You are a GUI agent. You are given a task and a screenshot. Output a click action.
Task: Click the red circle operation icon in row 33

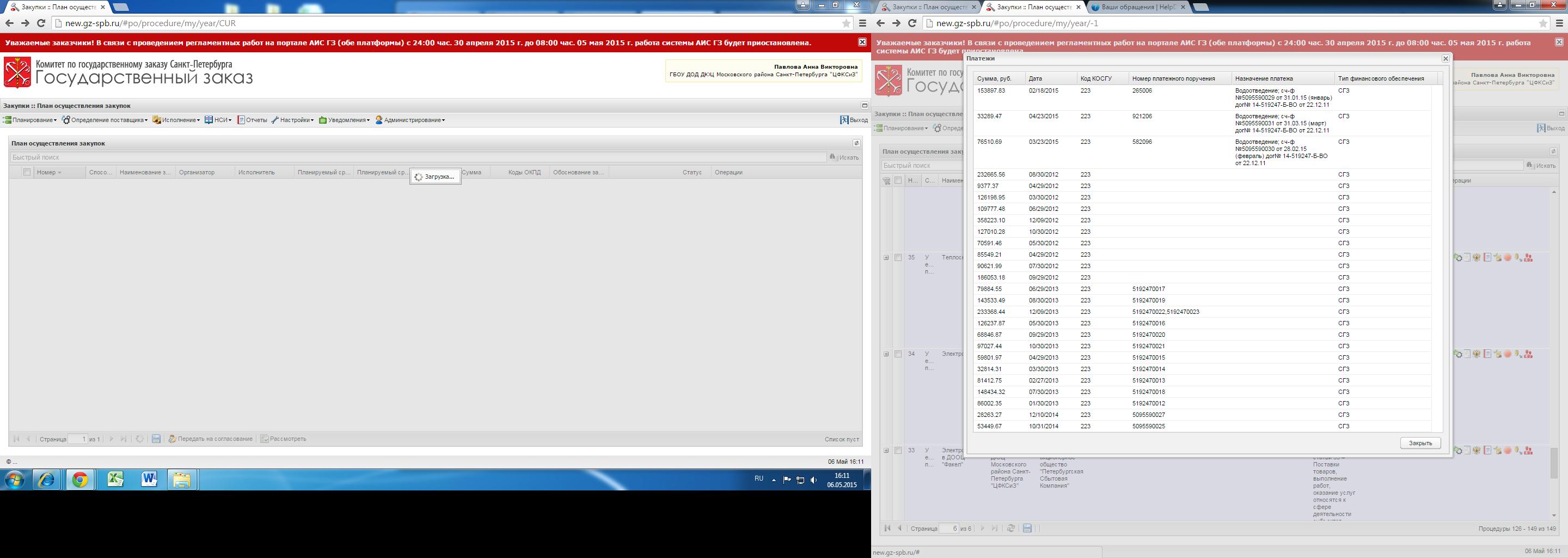(x=1508, y=450)
